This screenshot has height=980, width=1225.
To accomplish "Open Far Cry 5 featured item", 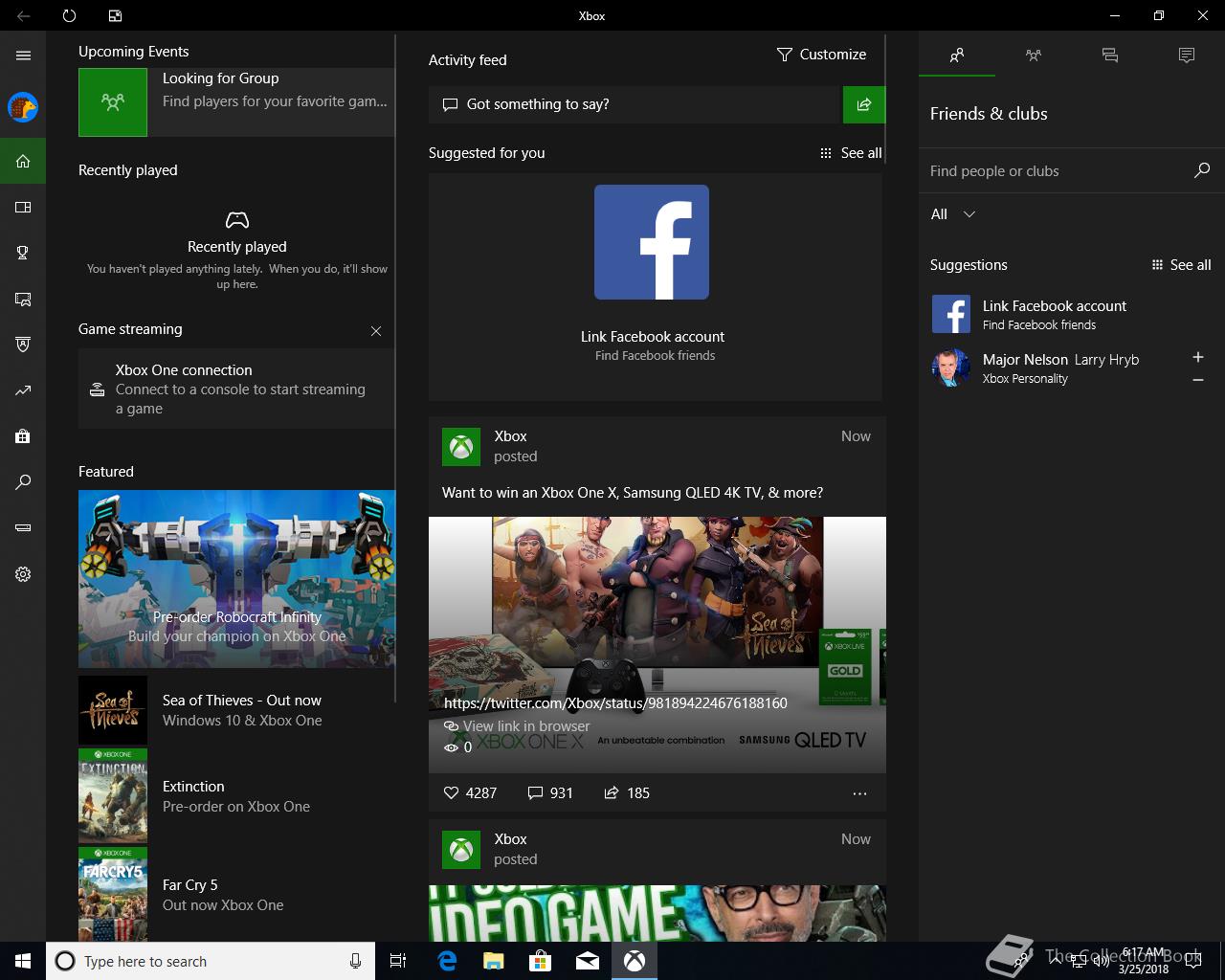I will (236, 895).
